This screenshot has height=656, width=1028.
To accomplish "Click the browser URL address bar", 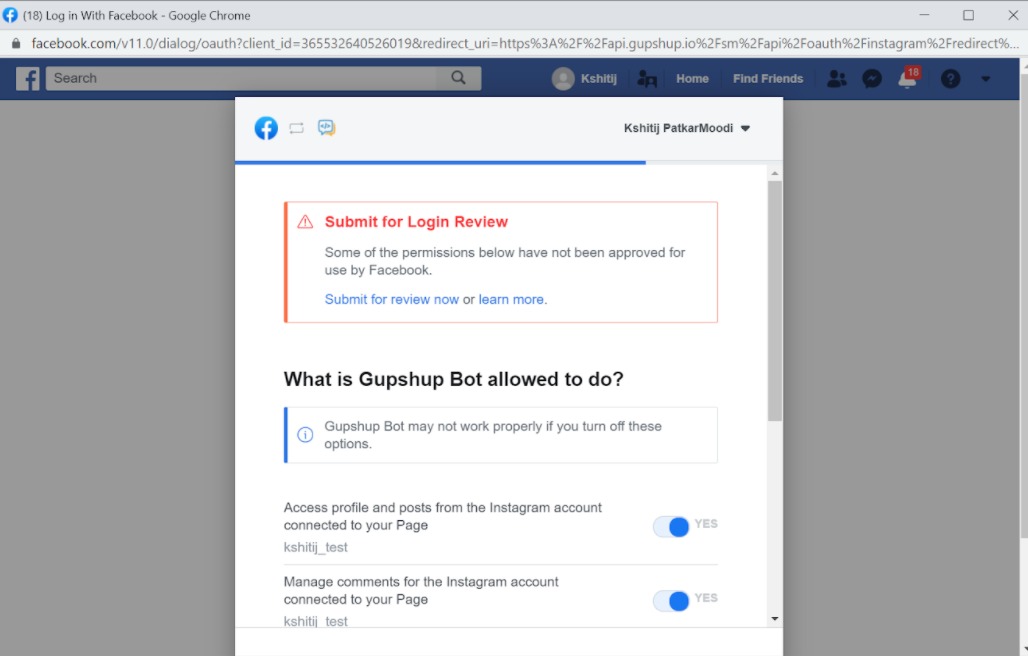I will (x=524, y=44).
